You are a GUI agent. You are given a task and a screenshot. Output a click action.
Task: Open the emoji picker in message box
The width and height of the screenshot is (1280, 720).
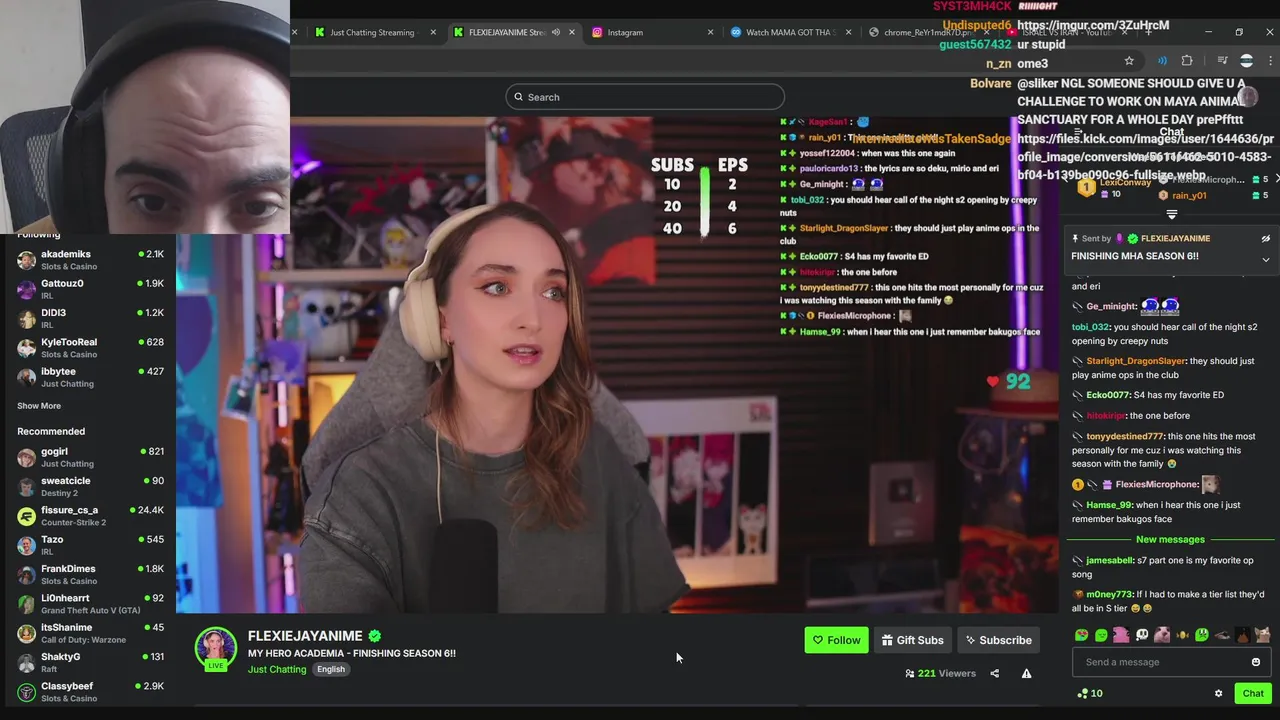tap(1256, 662)
